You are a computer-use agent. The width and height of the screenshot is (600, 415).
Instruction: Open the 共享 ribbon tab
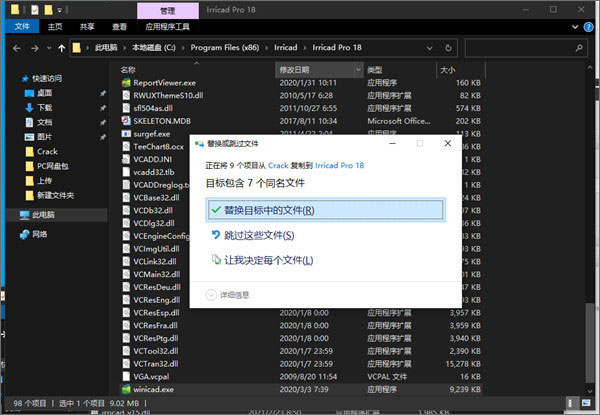click(x=87, y=27)
